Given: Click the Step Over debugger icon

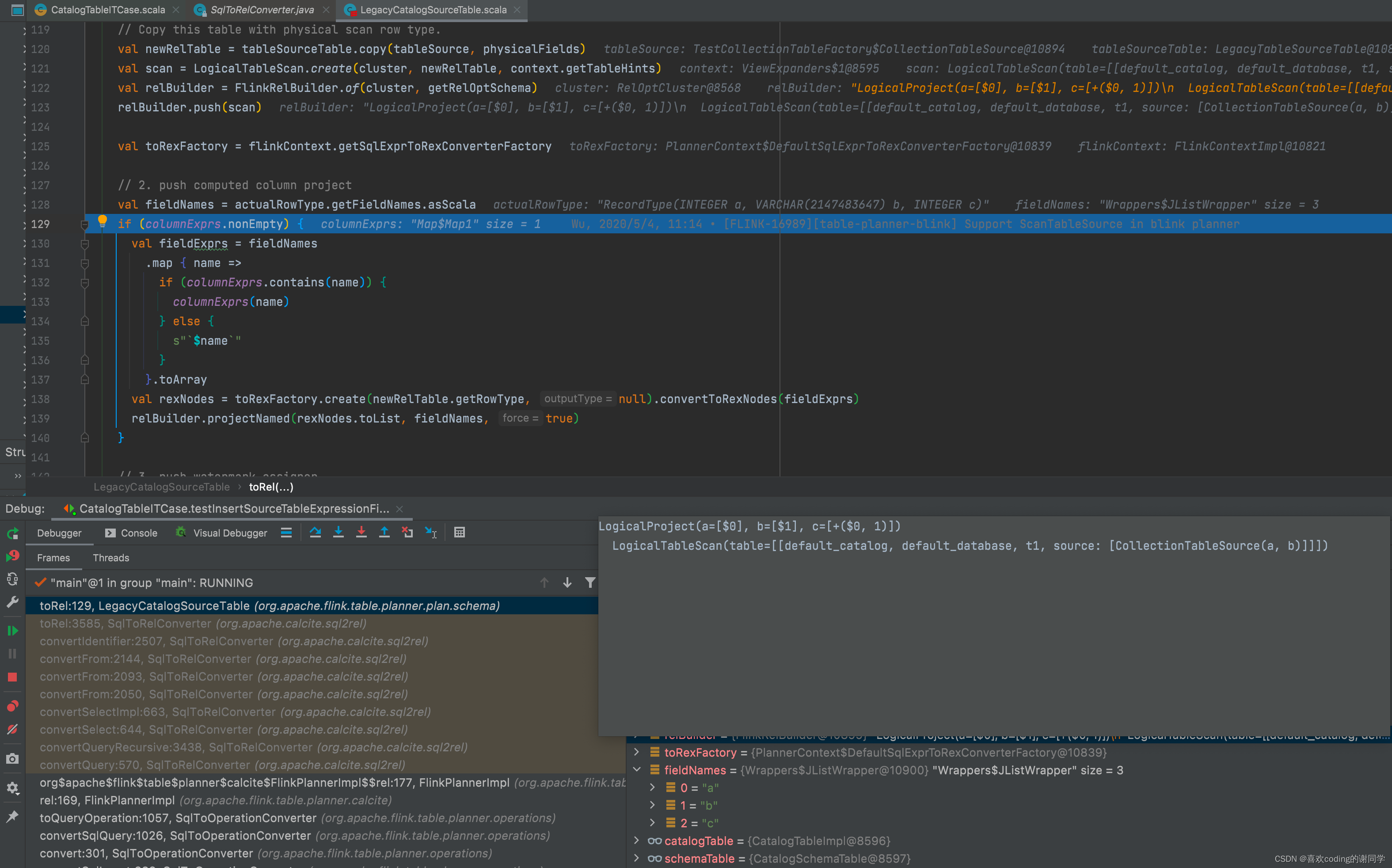Looking at the screenshot, I should click(x=315, y=532).
